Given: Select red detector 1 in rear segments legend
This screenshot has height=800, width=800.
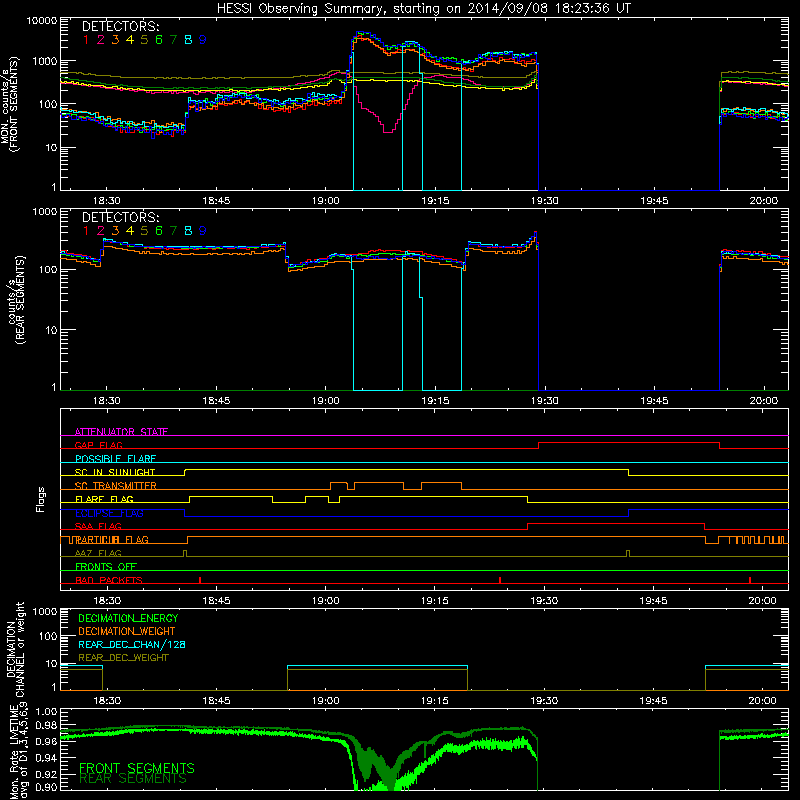Looking at the screenshot, I should pyautogui.click(x=86, y=231).
